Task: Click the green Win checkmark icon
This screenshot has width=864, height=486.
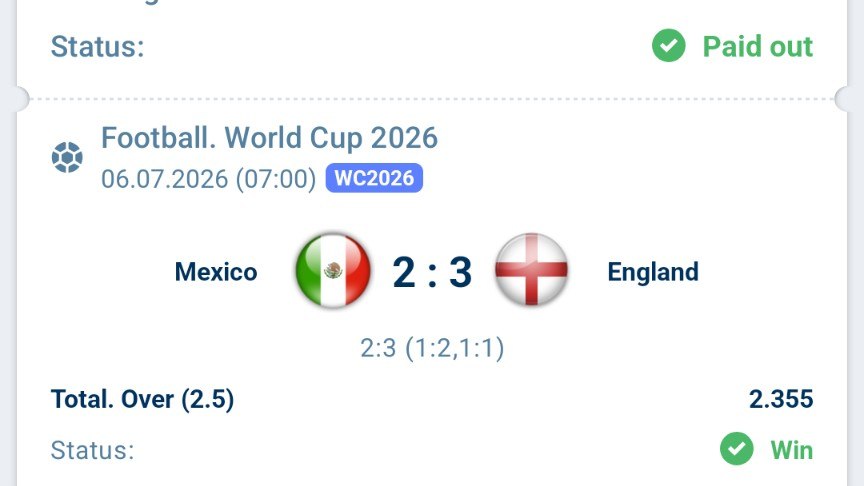Action: click(x=736, y=449)
